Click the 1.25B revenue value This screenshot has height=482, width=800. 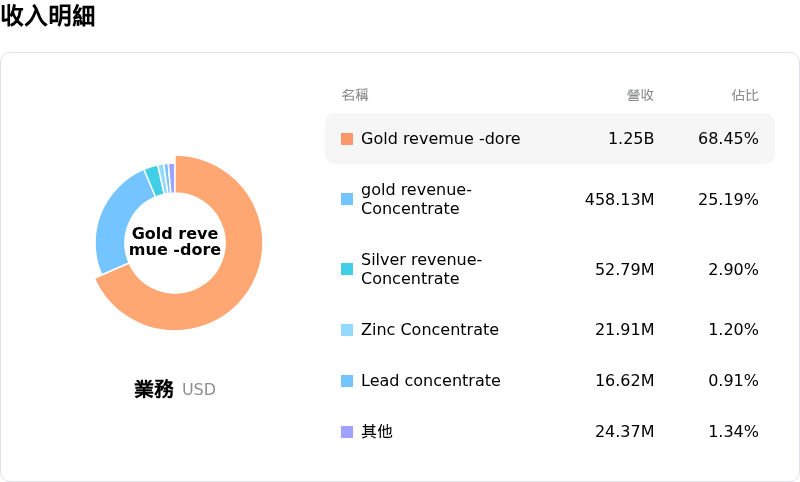coord(631,139)
